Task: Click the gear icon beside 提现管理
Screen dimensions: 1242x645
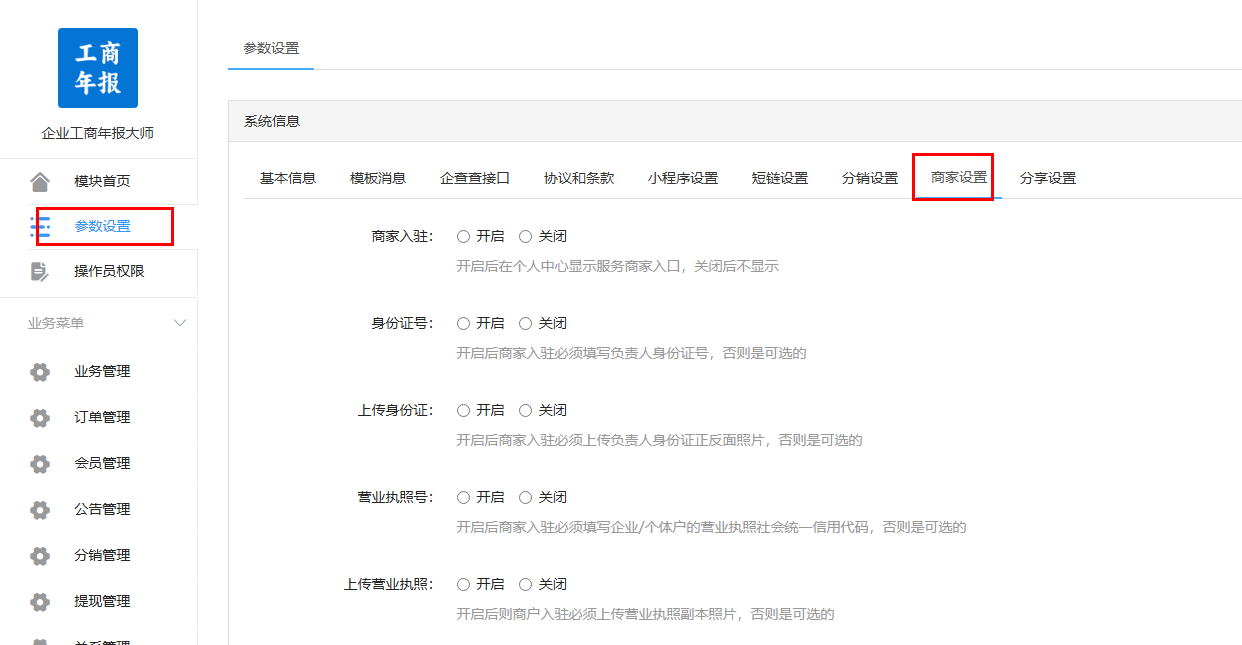Action: click(x=40, y=602)
